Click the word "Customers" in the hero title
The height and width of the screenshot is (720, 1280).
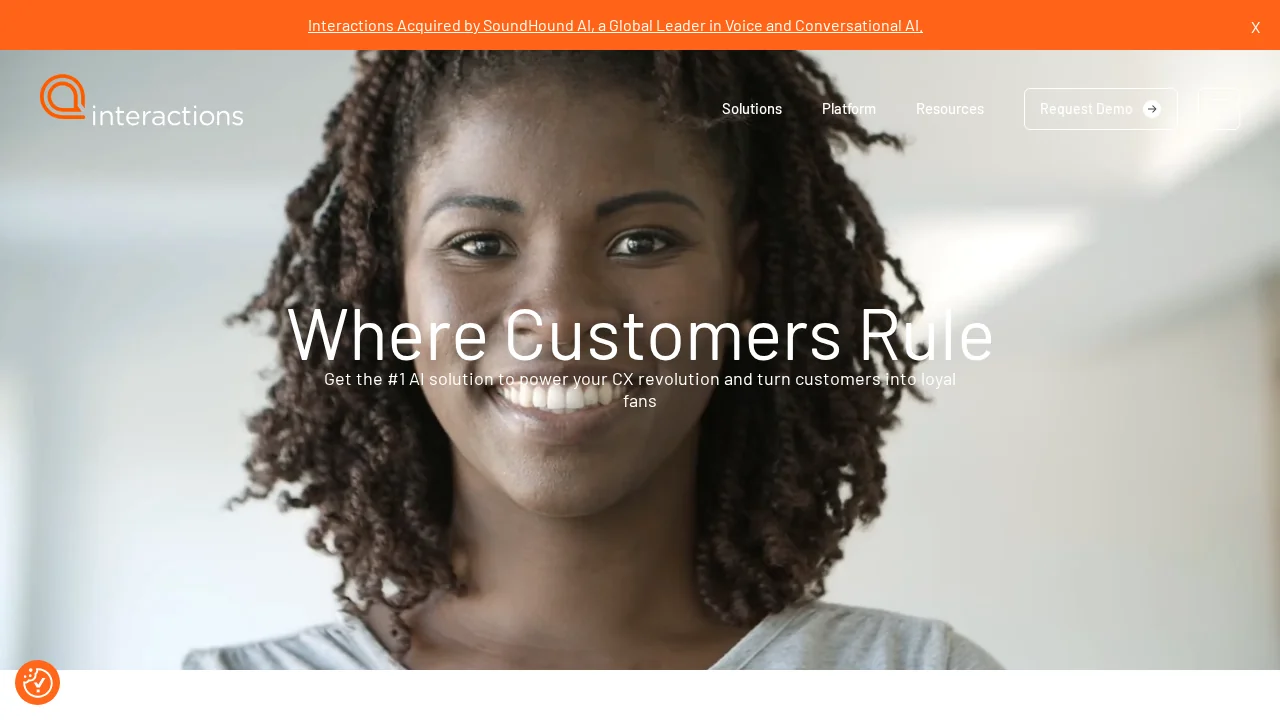[x=672, y=334]
